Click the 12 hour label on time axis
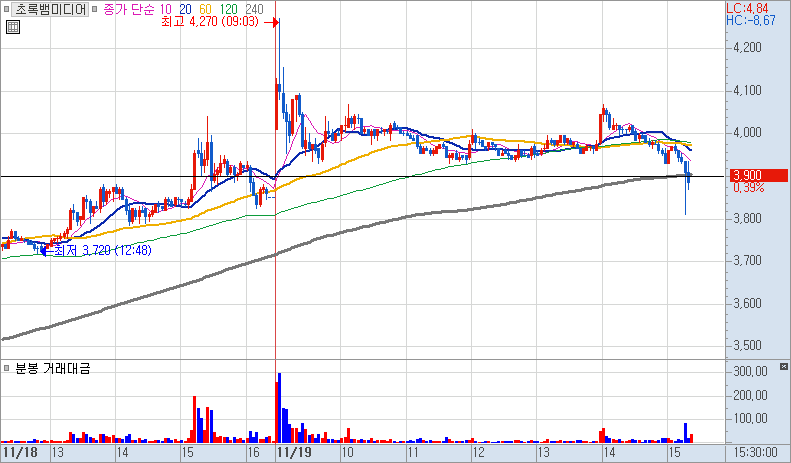This screenshot has width=791, height=463. 478,452
